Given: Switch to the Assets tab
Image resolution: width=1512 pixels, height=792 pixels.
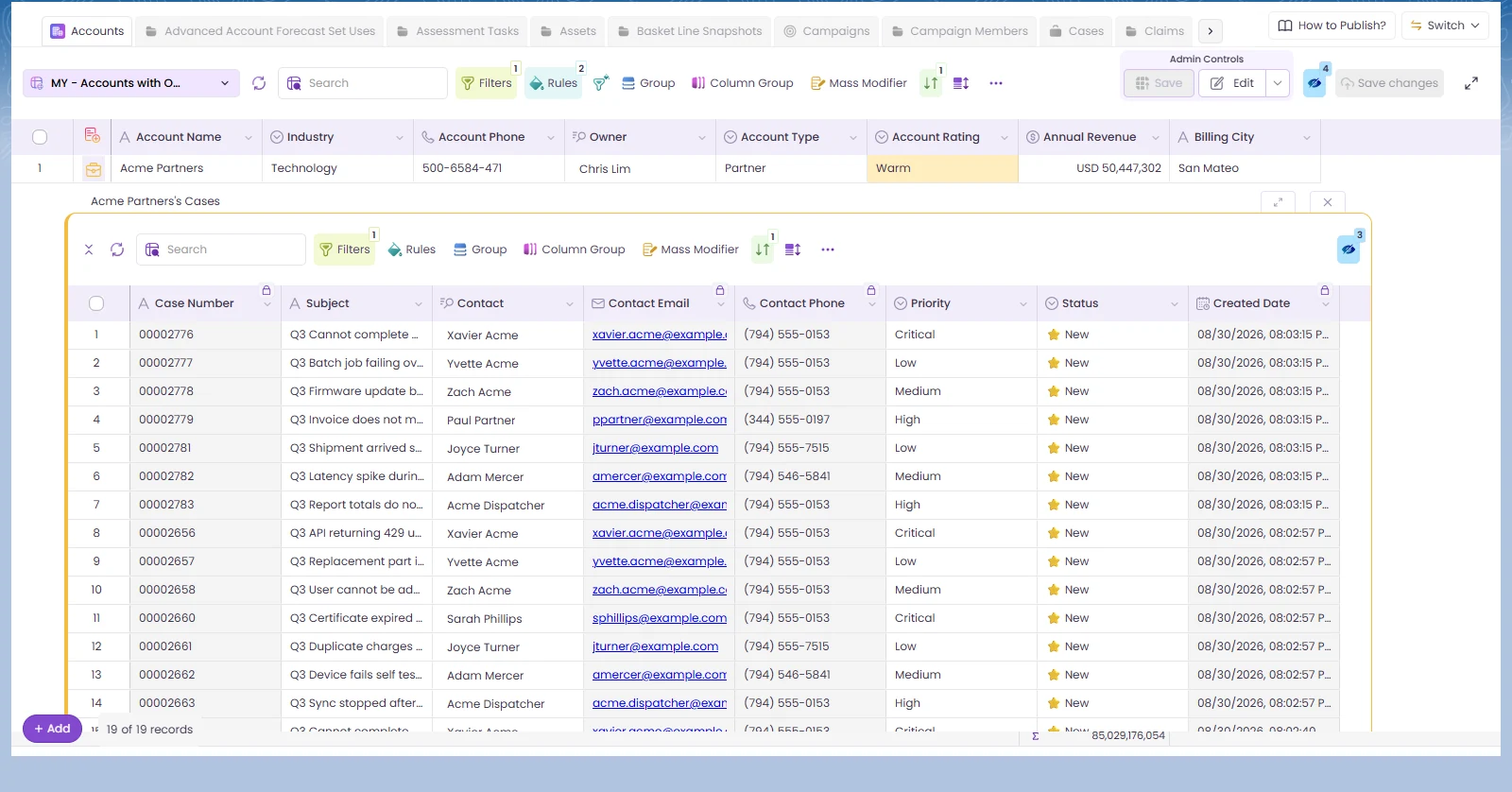Looking at the screenshot, I should pyautogui.click(x=568, y=31).
